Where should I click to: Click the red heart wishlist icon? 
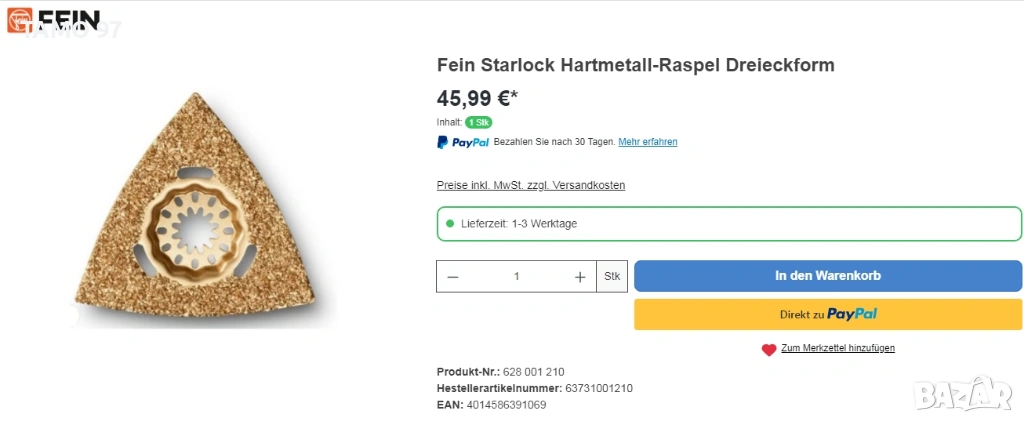click(768, 349)
